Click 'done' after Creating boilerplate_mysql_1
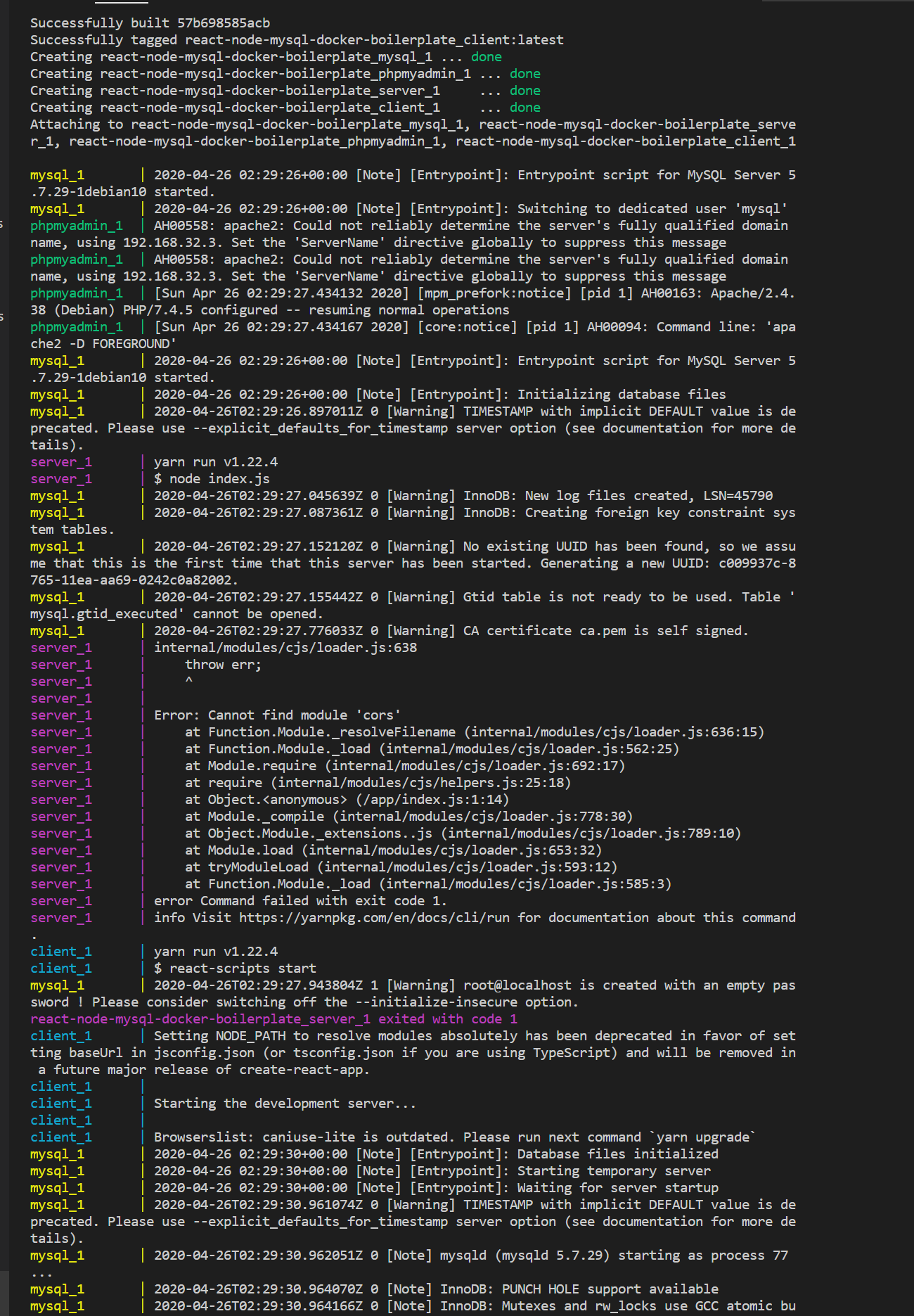 (487, 57)
